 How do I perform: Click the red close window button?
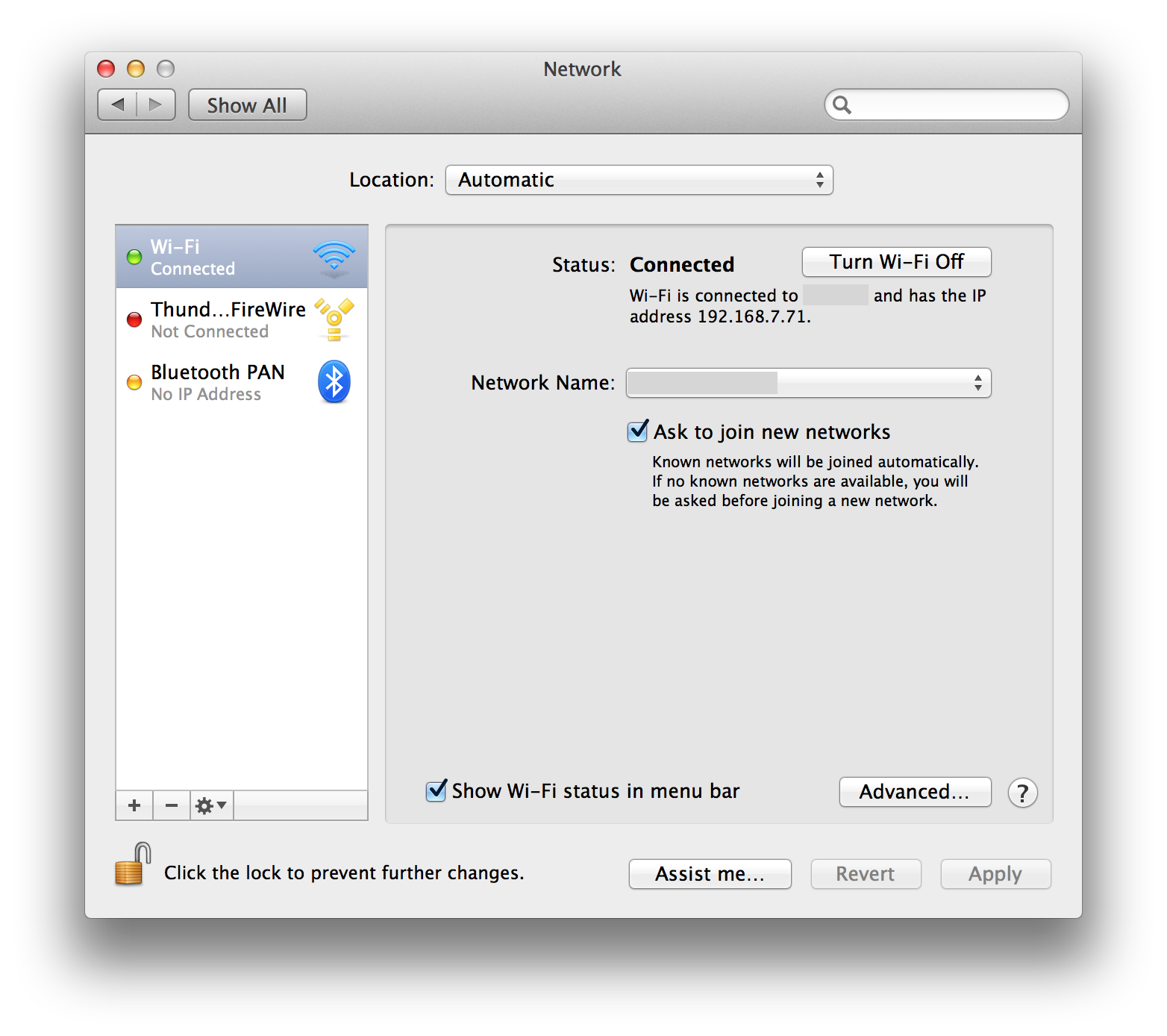tap(106, 69)
